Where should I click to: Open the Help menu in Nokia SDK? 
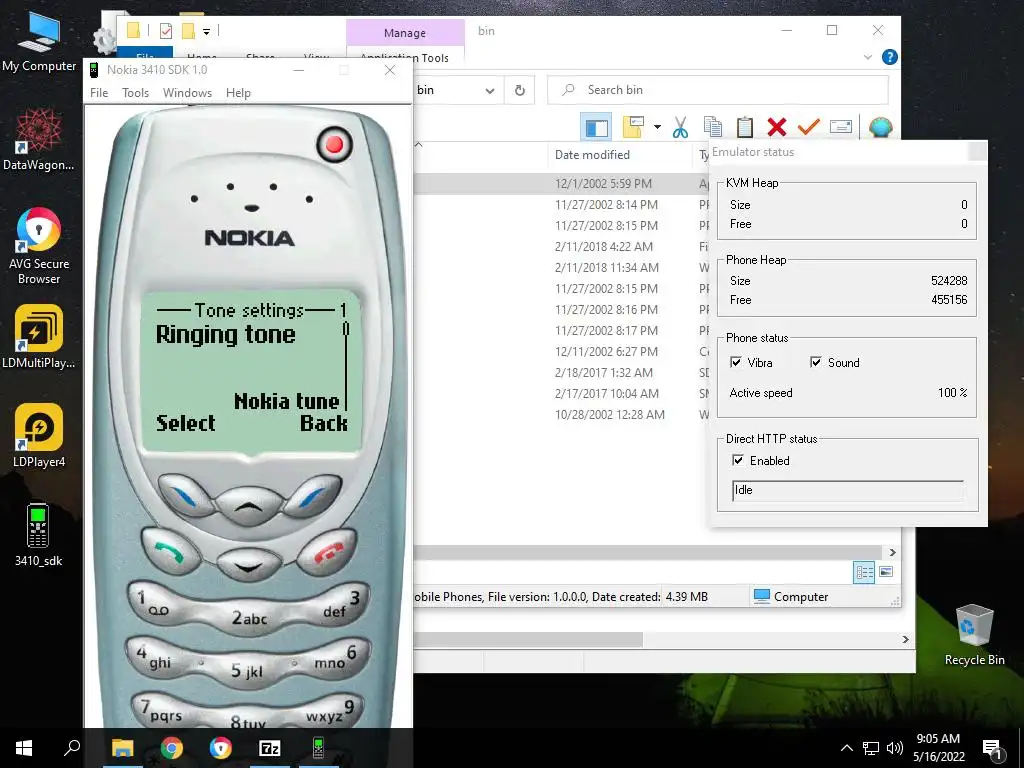[238, 93]
